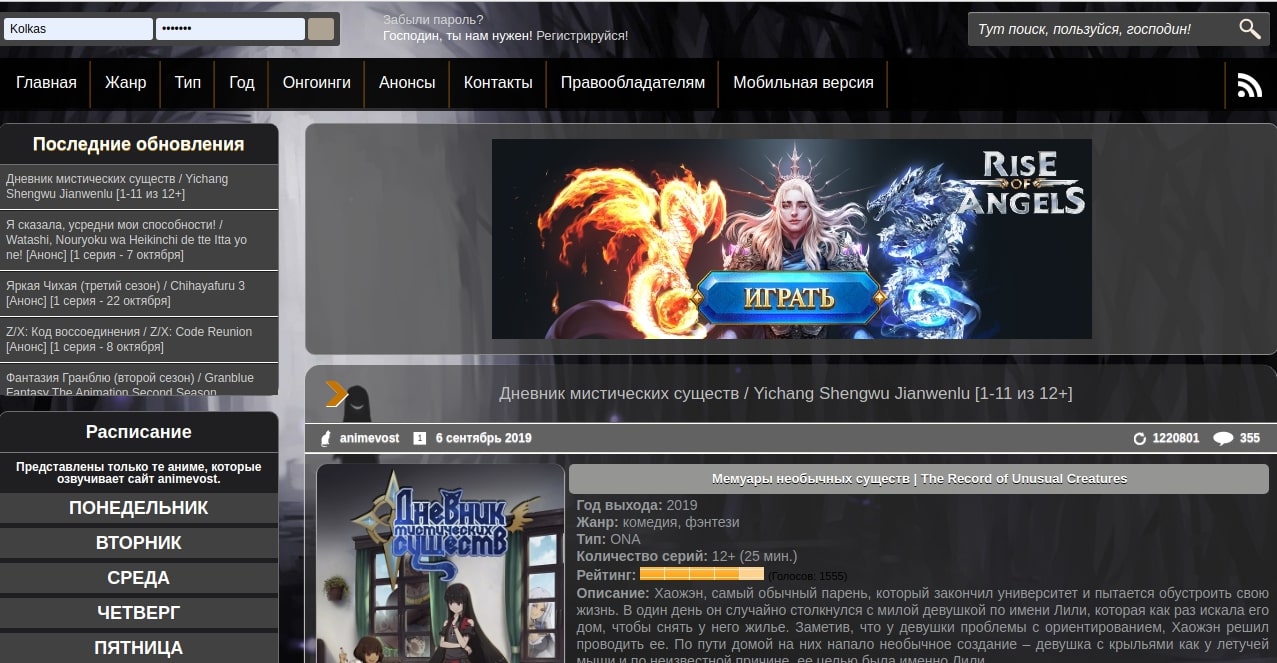Open the Жанр menu

(125, 83)
